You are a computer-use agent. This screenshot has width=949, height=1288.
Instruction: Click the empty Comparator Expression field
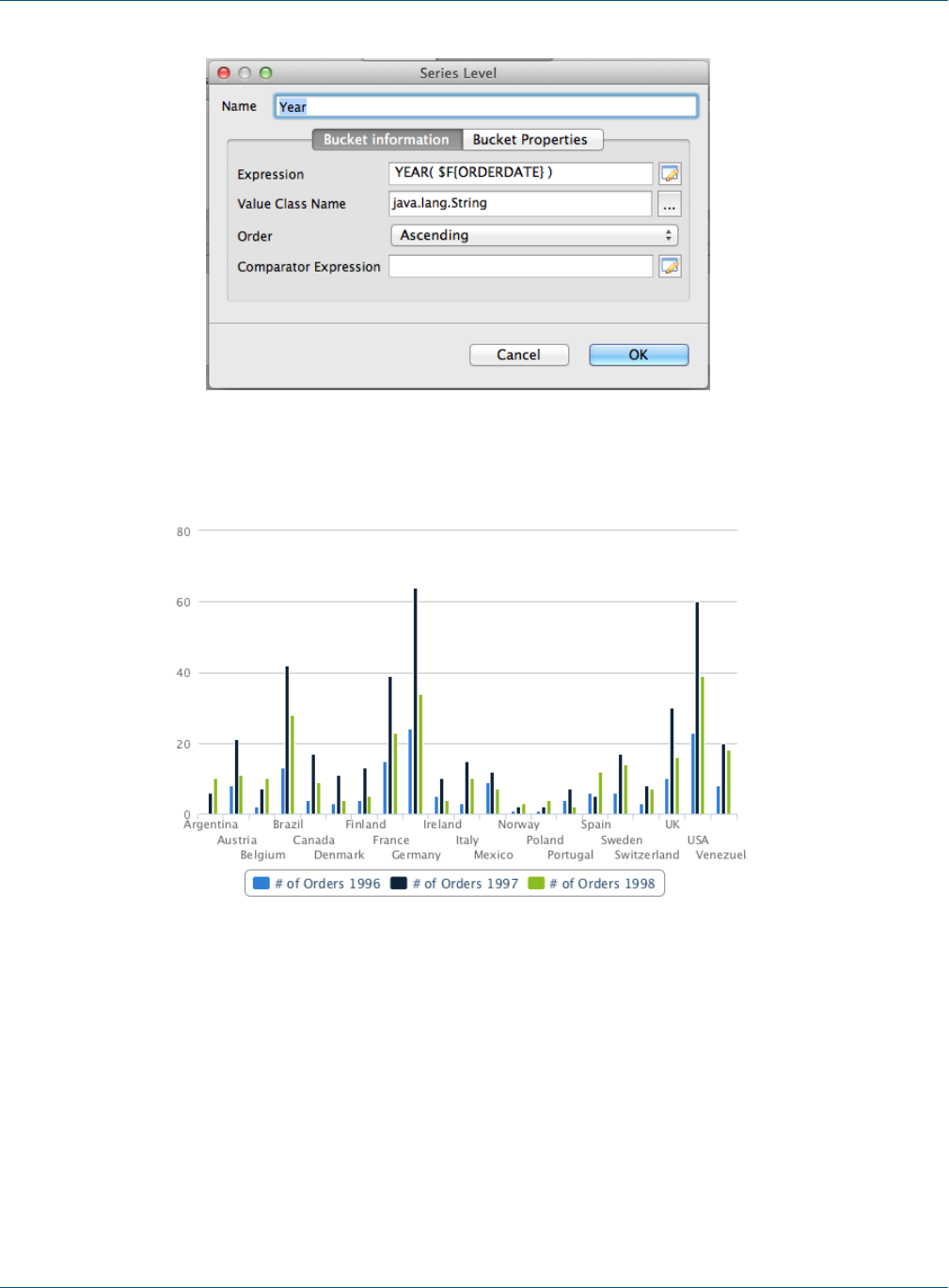[x=520, y=266]
